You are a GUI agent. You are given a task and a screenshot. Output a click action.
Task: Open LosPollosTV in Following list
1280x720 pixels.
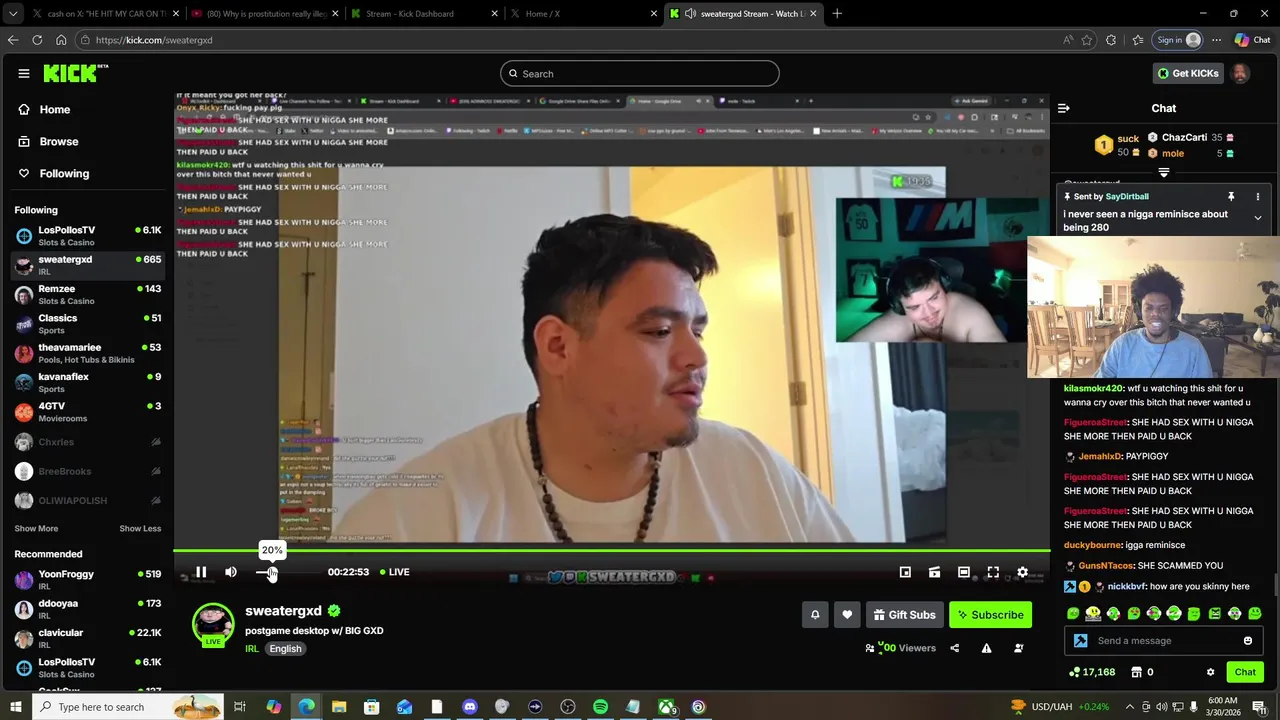[88, 236]
